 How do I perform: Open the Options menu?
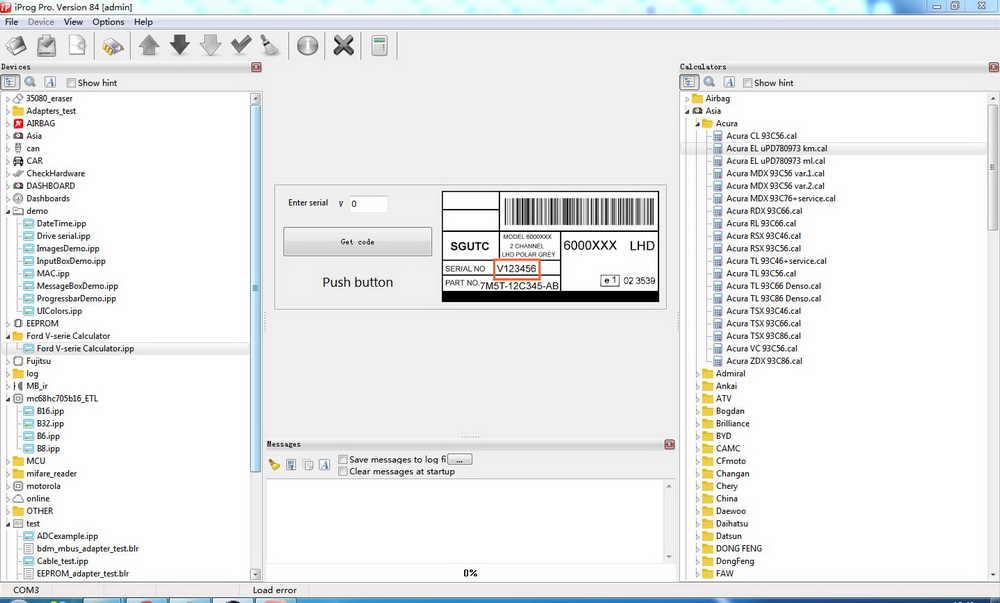(x=108, y=22)
